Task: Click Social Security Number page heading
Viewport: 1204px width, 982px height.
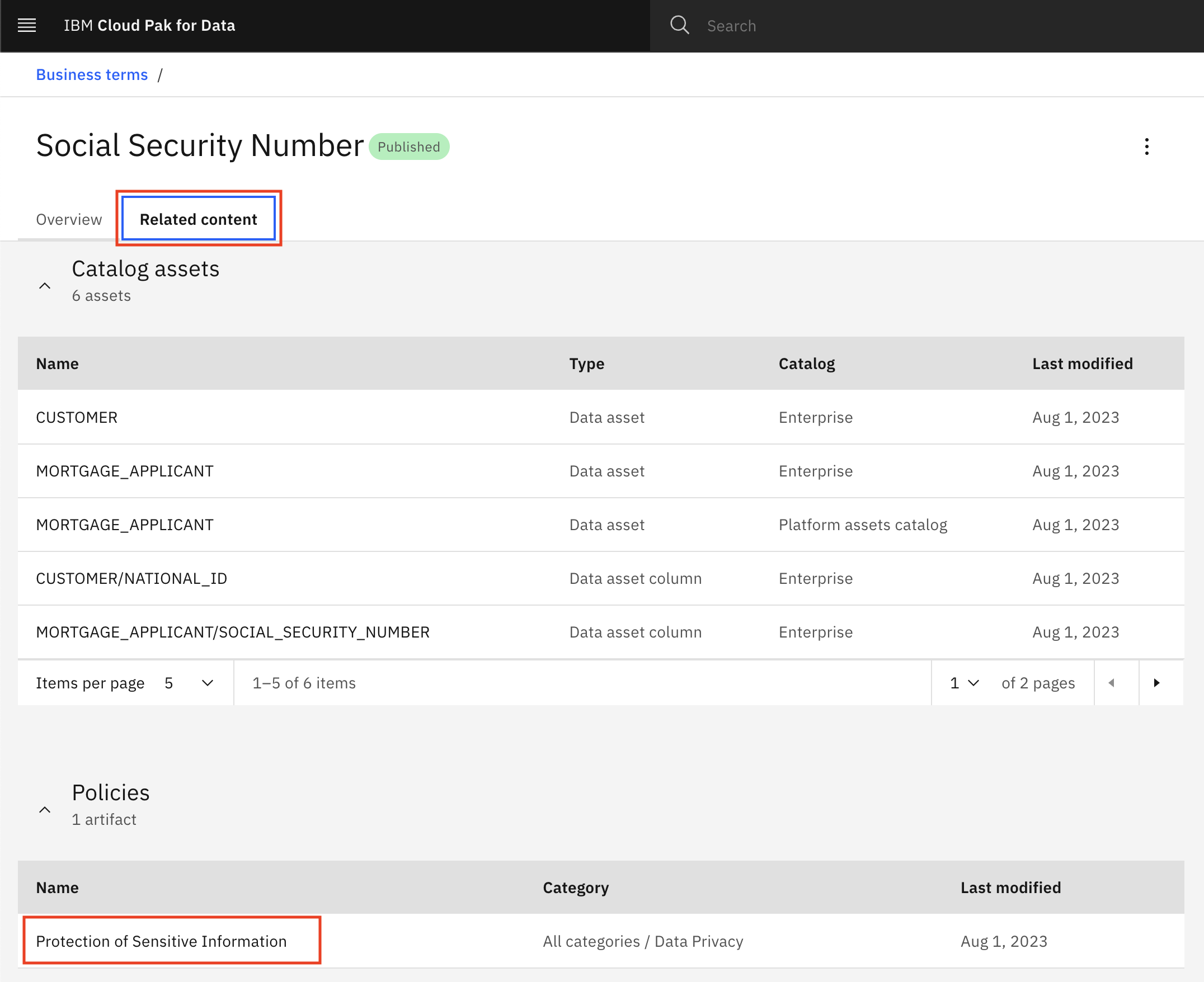Action: pos(200,145)
